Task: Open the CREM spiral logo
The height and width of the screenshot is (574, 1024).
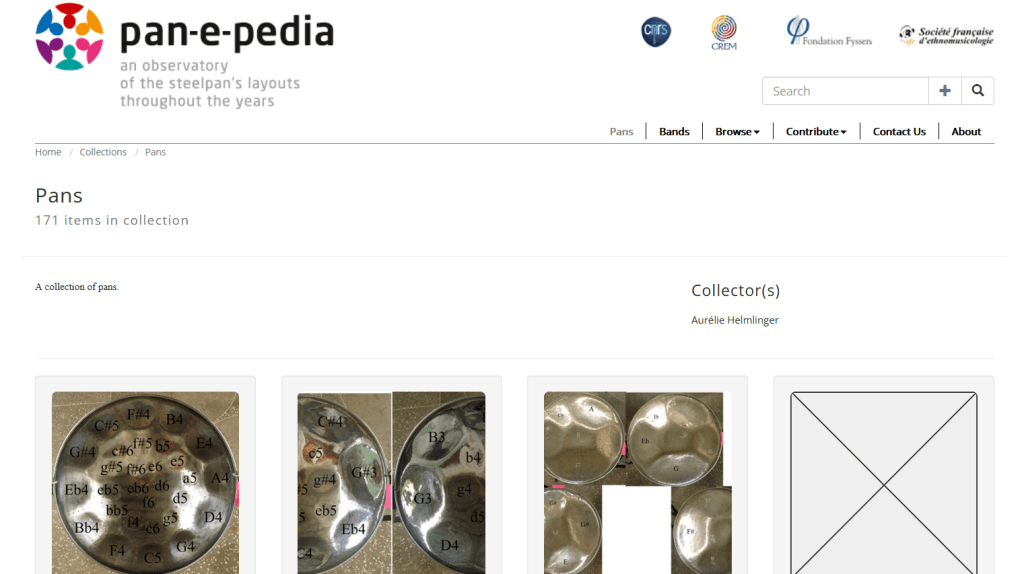Action: click(x=724, y=33)
